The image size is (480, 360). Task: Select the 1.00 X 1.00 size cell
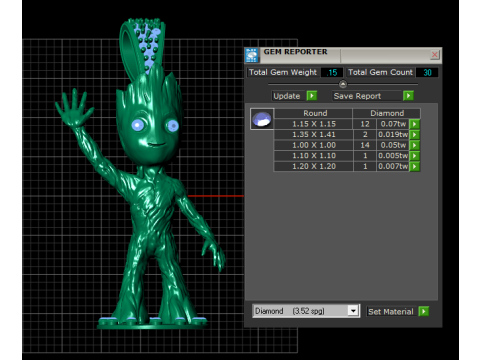coord(313,145)
